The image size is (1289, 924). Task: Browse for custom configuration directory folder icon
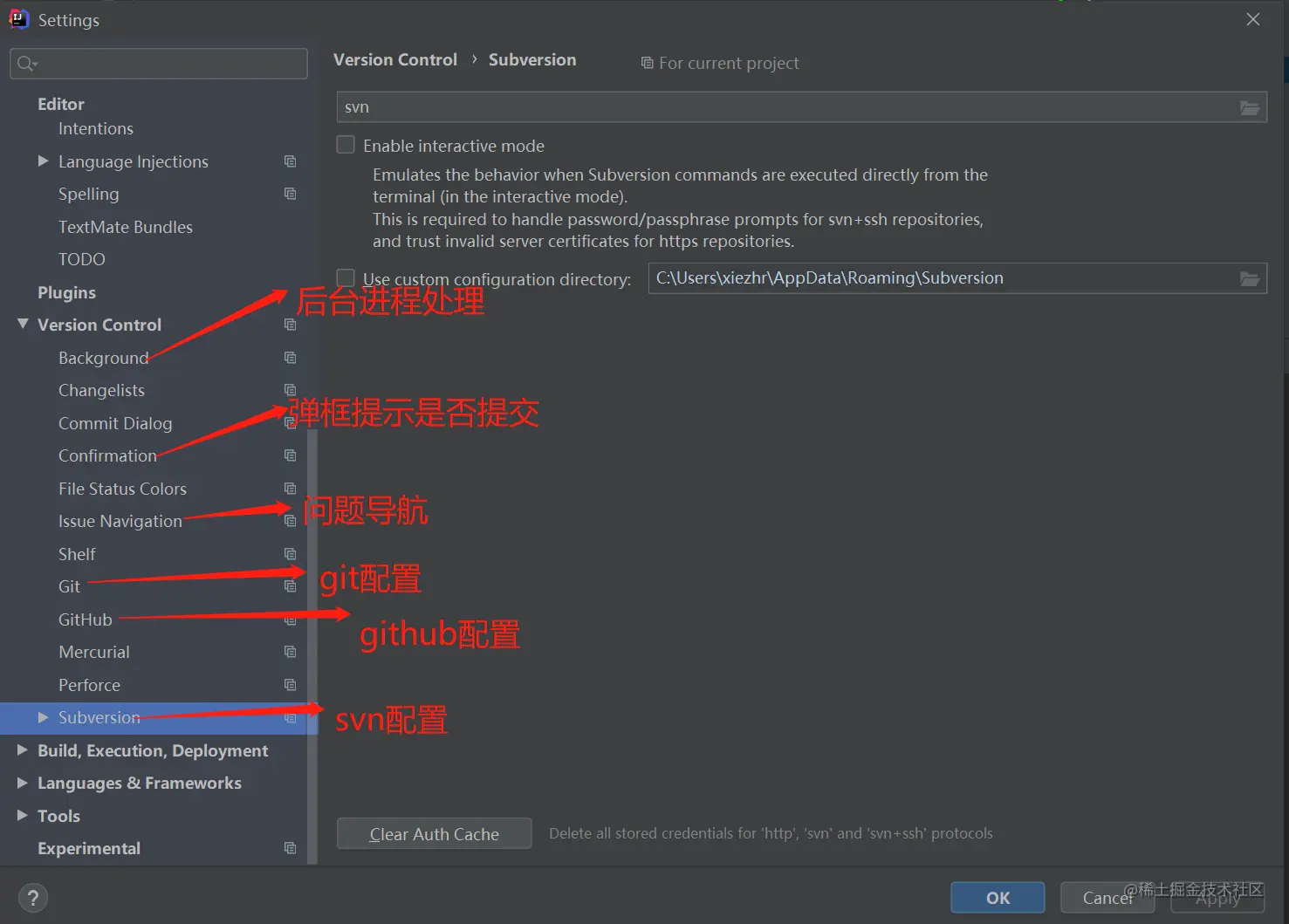1250,278
